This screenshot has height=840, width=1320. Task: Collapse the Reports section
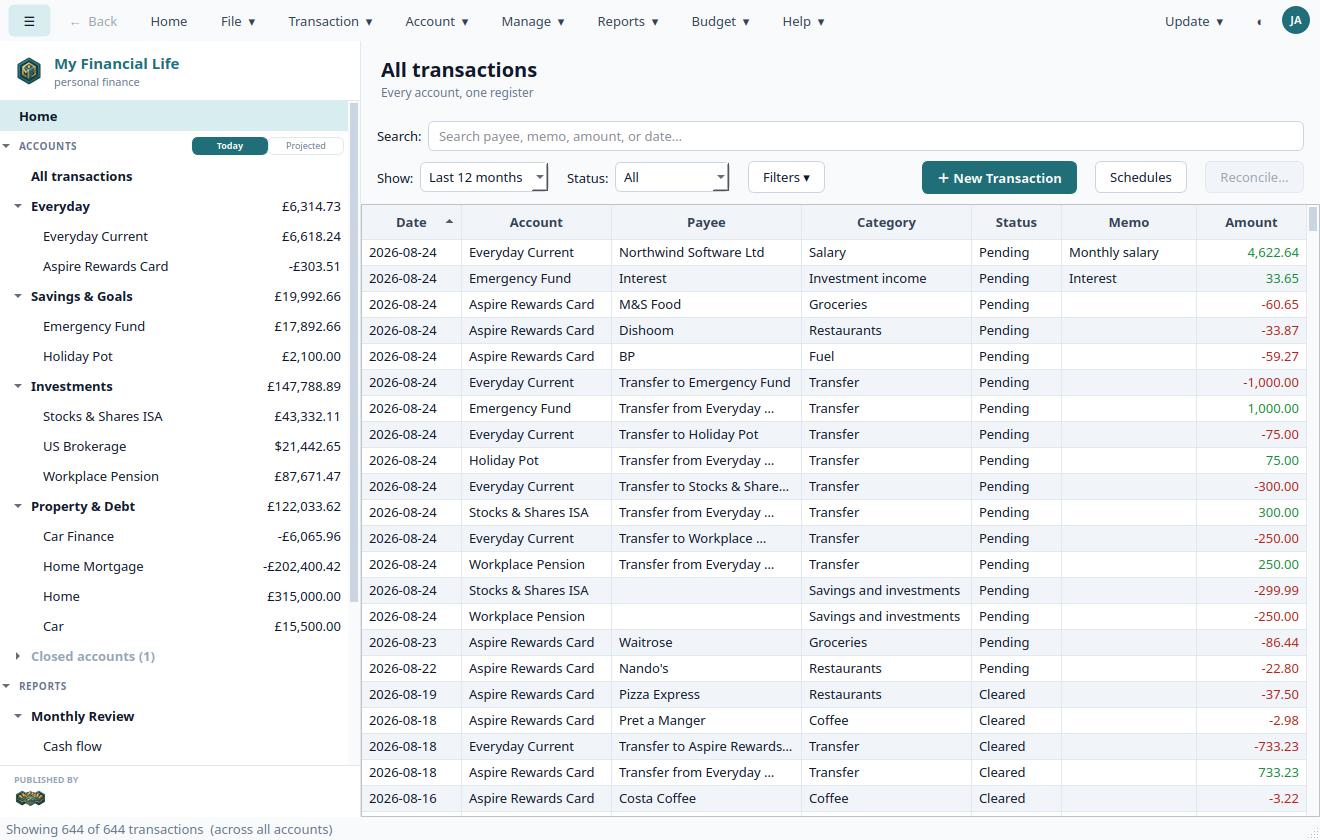click(x=7, y=686)
